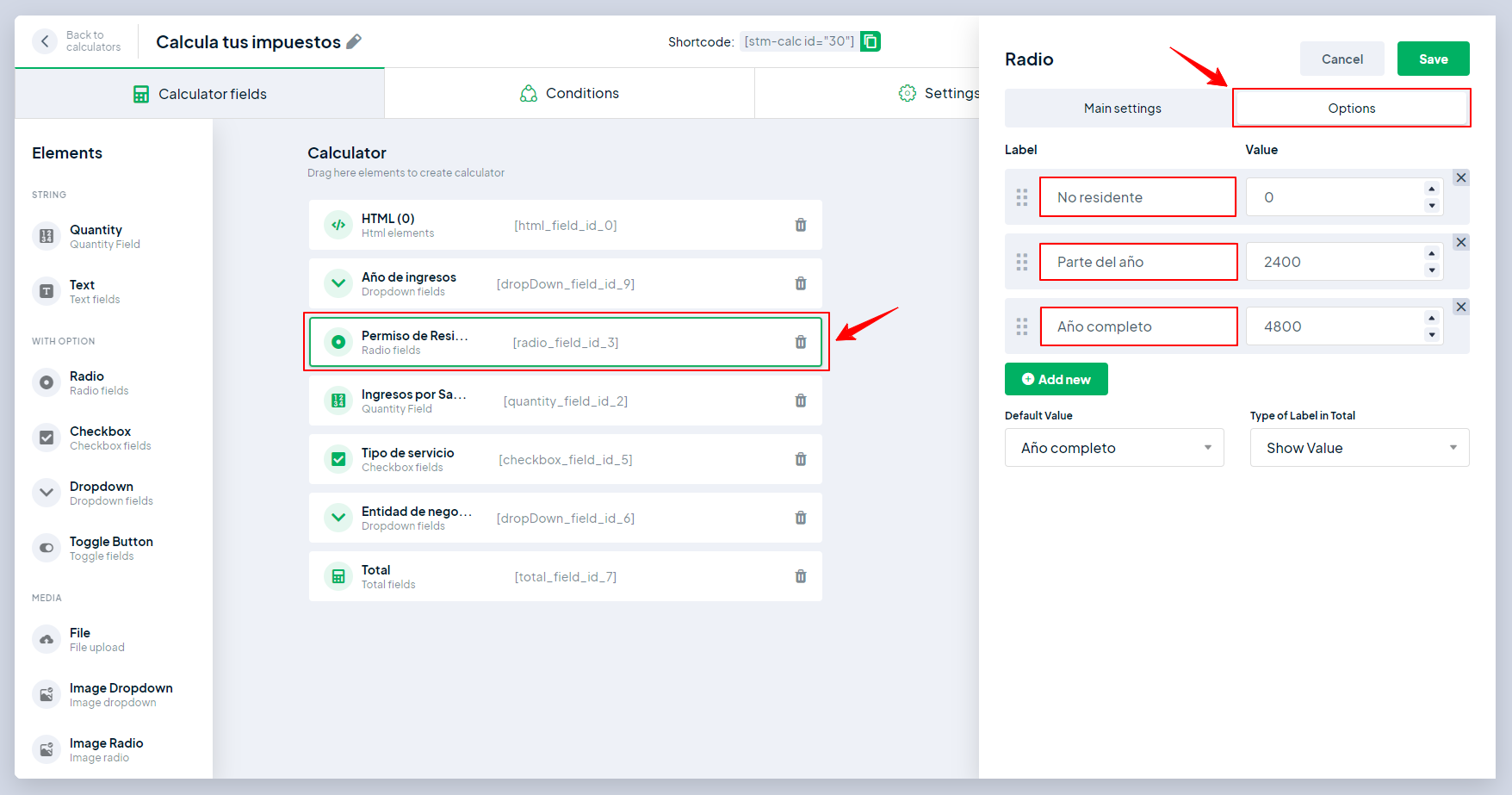Delete the Entidad de nego... field
Image resolution: width=1512 pixels, height=795 pixels.
pyautogui.click(x=801, y=518)
